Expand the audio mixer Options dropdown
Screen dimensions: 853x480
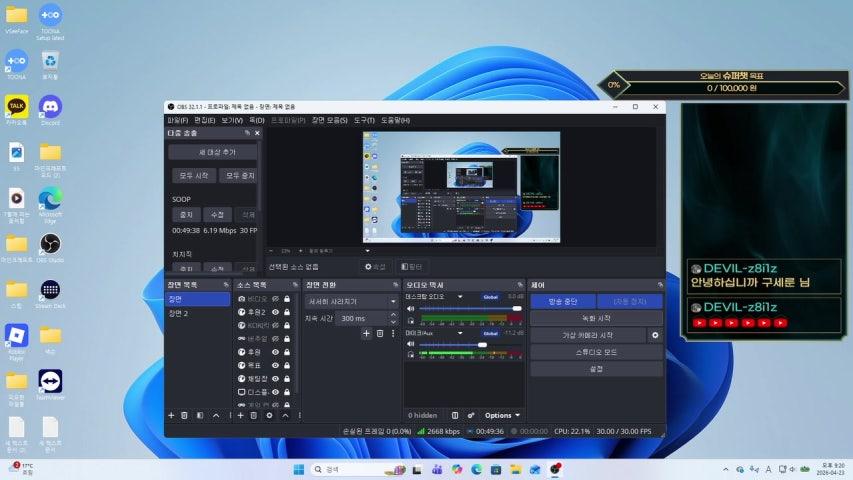(x=502, y=415)
